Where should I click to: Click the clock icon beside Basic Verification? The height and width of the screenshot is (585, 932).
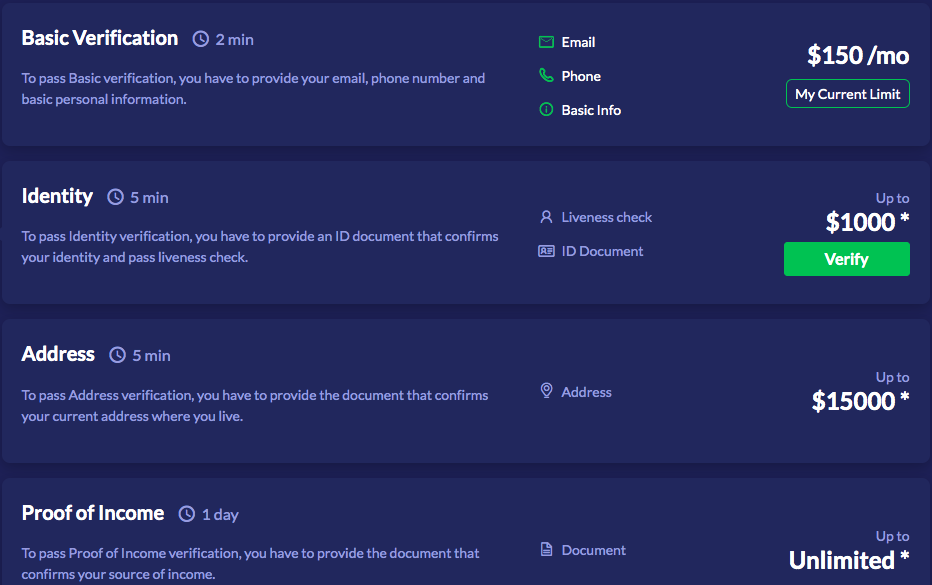coord(201,40)
